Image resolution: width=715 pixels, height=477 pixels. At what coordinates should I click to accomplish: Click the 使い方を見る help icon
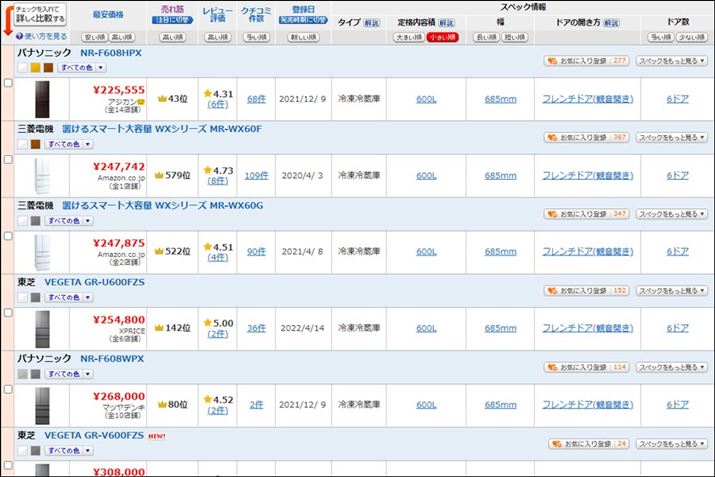click(x=15, y=36)
